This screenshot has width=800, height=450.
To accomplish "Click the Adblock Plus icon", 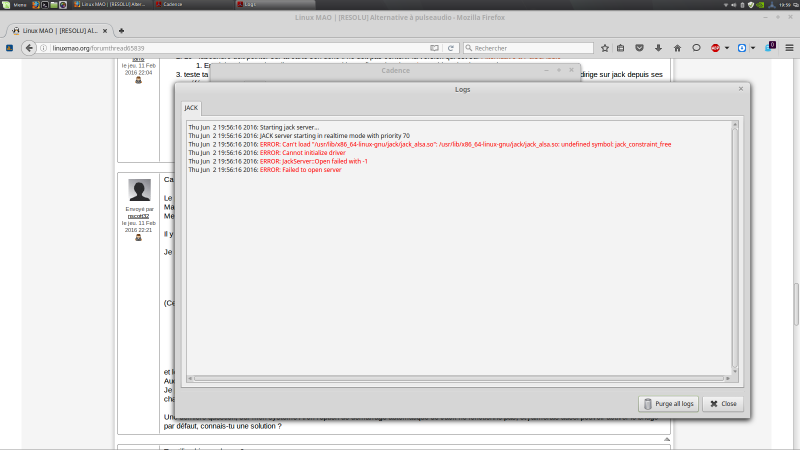I will (715, 48).
